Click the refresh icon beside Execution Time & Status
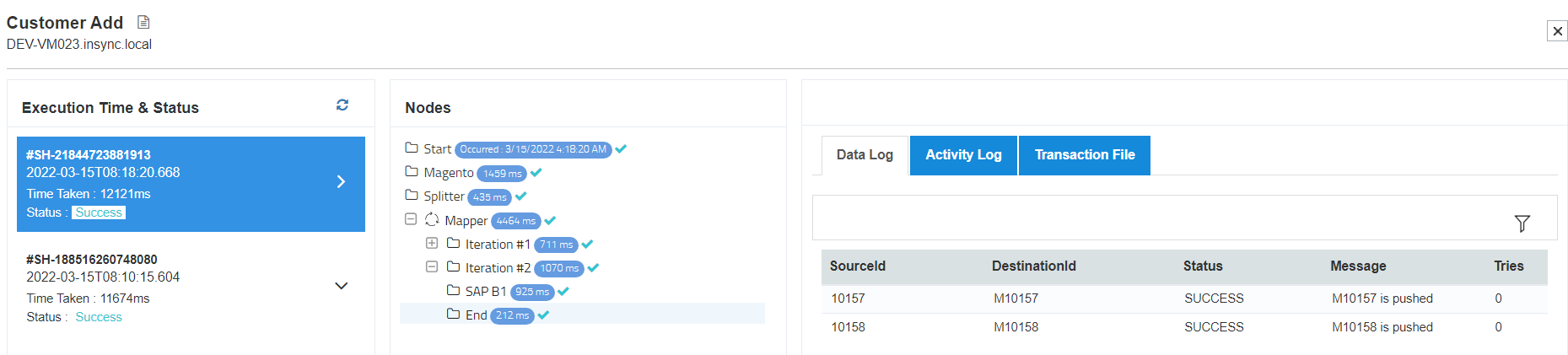The height and width of the screenshot is (355, 1568). [x=342, y=105]
